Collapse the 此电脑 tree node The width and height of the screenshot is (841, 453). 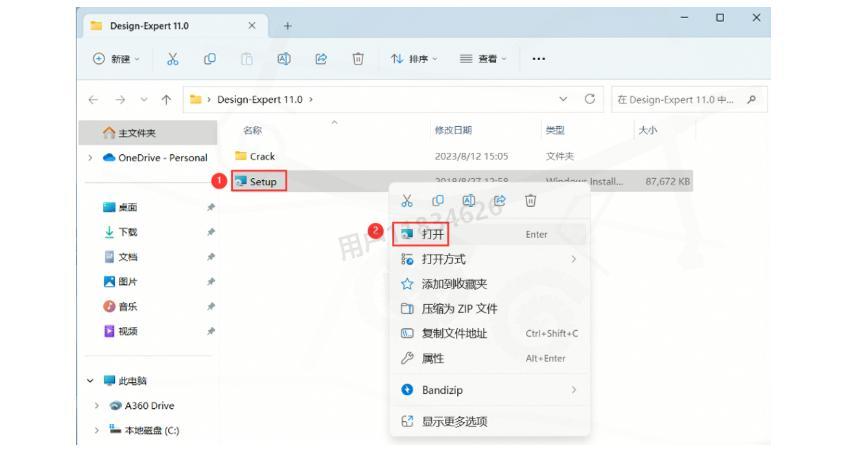coord(90,381)
